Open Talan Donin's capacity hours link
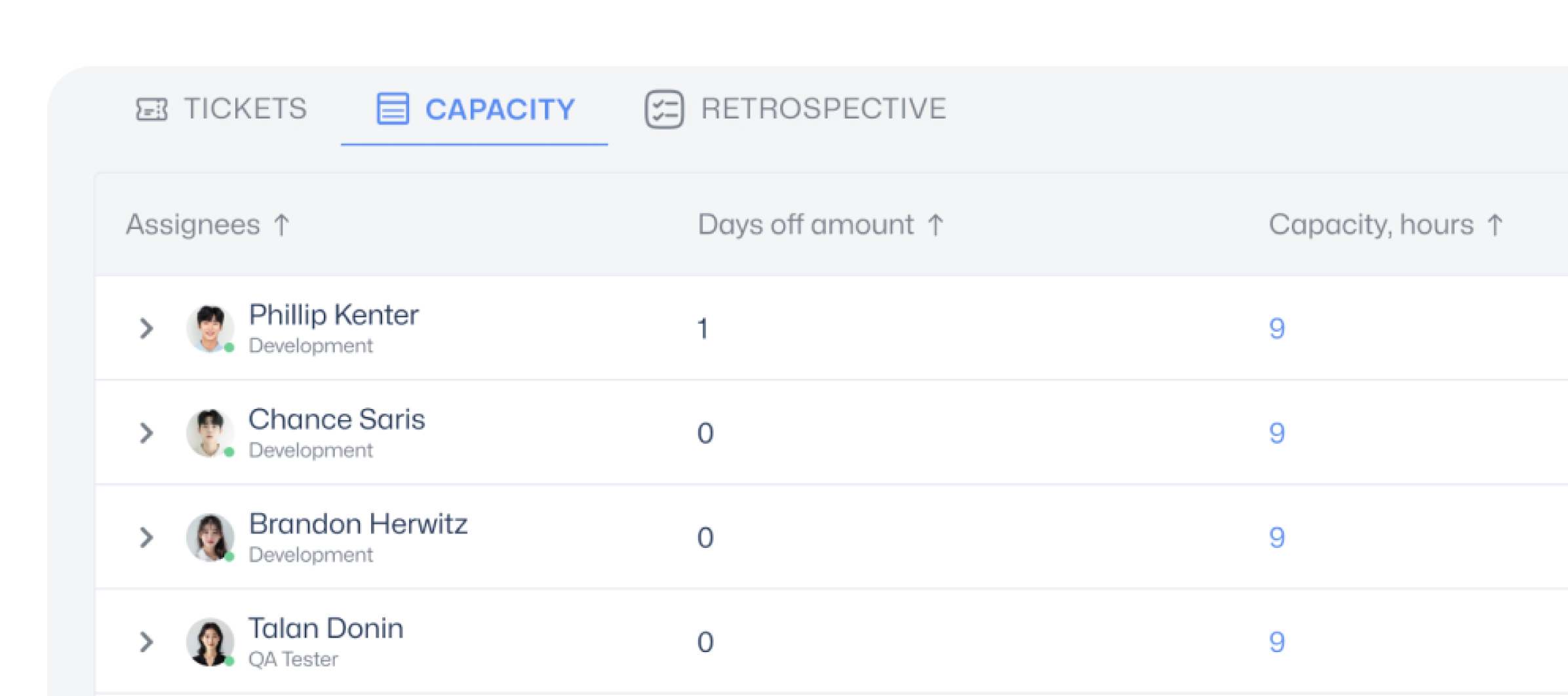The image size is (1568, 696). [1276, 642]
